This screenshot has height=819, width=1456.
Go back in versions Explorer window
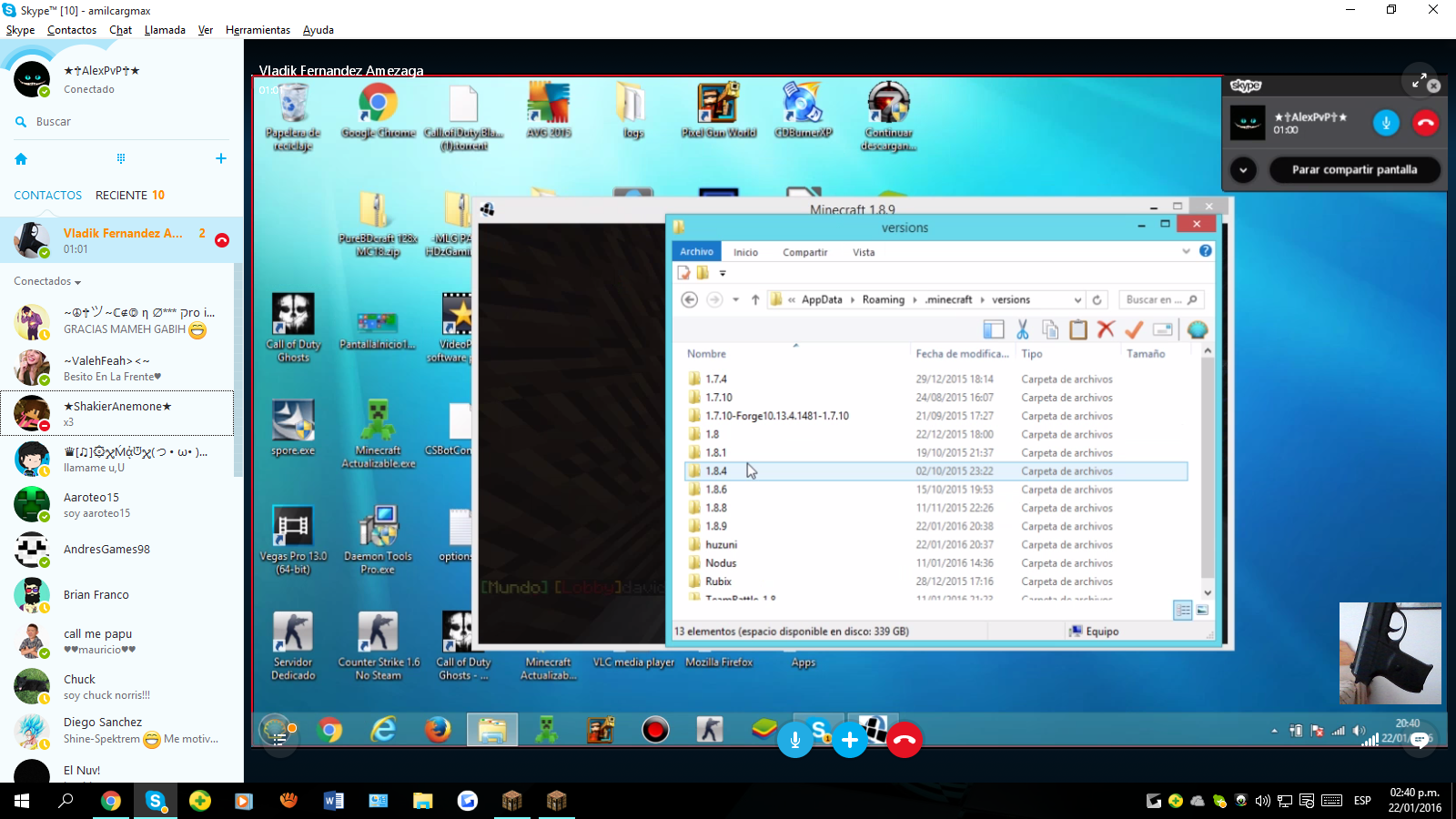(690, 299)
